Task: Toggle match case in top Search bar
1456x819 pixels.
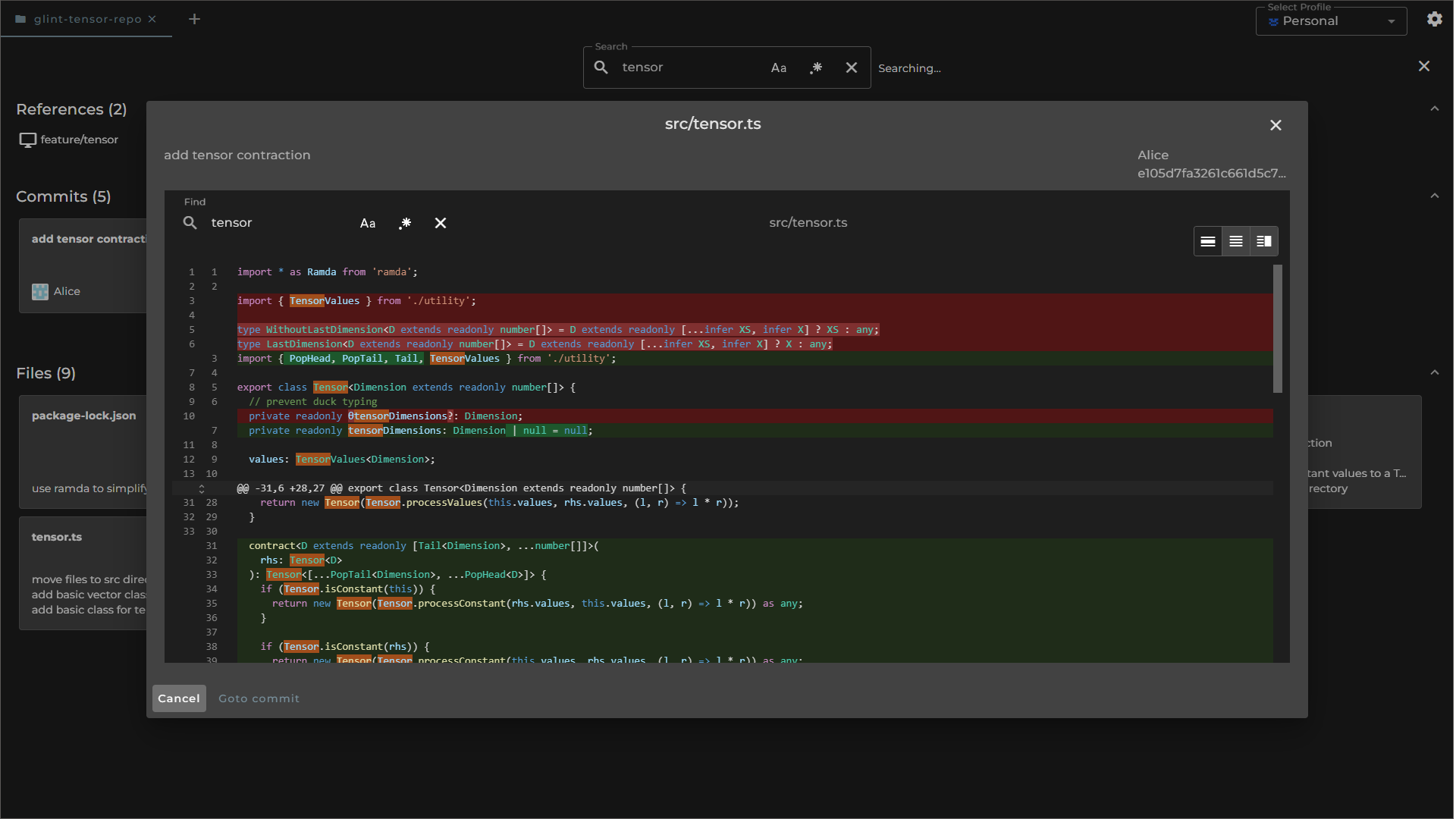Action: coord(779,67)
